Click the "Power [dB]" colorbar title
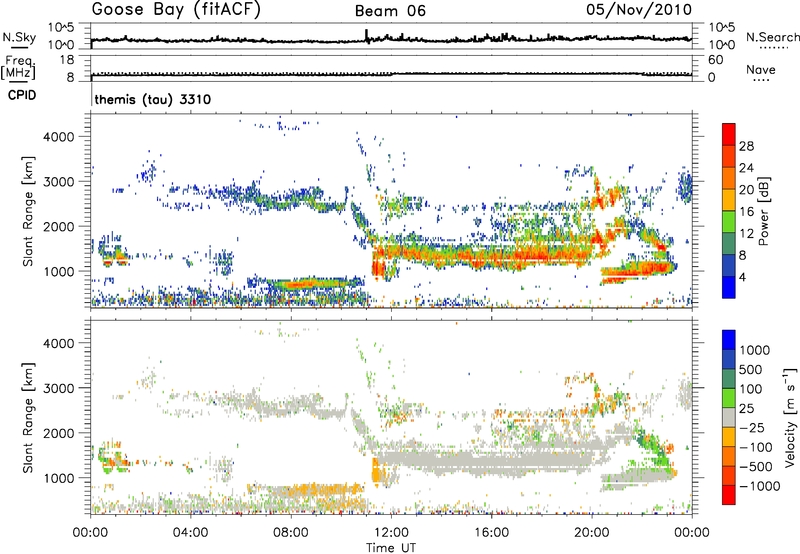The image size is (800, 554). click(764, 211)
